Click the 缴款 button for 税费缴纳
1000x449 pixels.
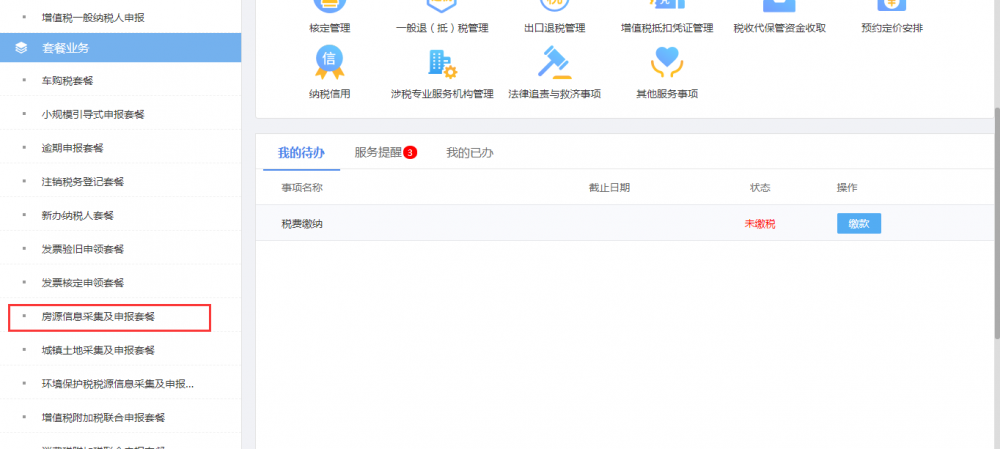(858, 223)
